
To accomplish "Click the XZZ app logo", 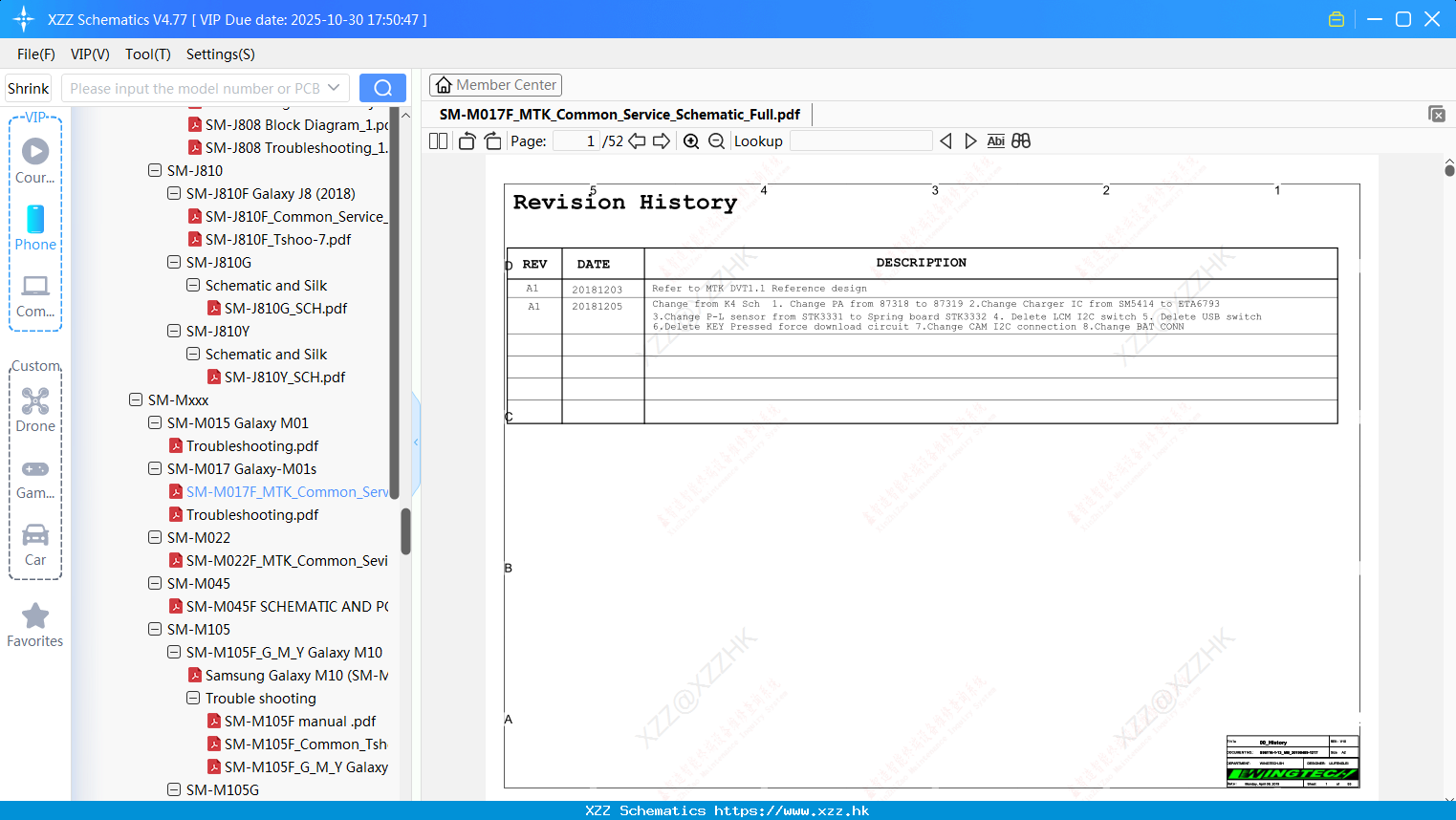I will click(24, 19).
